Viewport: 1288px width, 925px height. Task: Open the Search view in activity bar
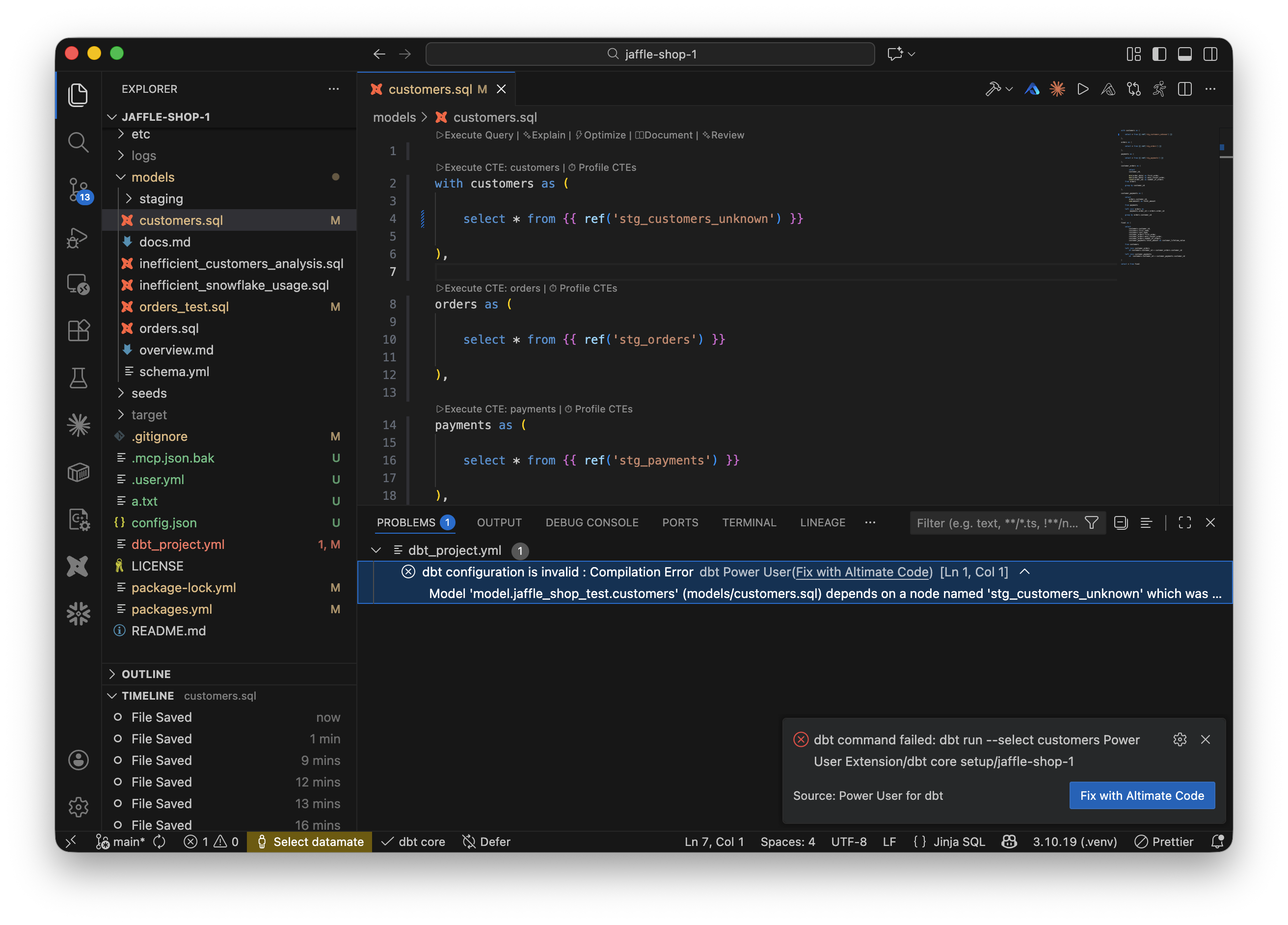click(x=79, y=142)
